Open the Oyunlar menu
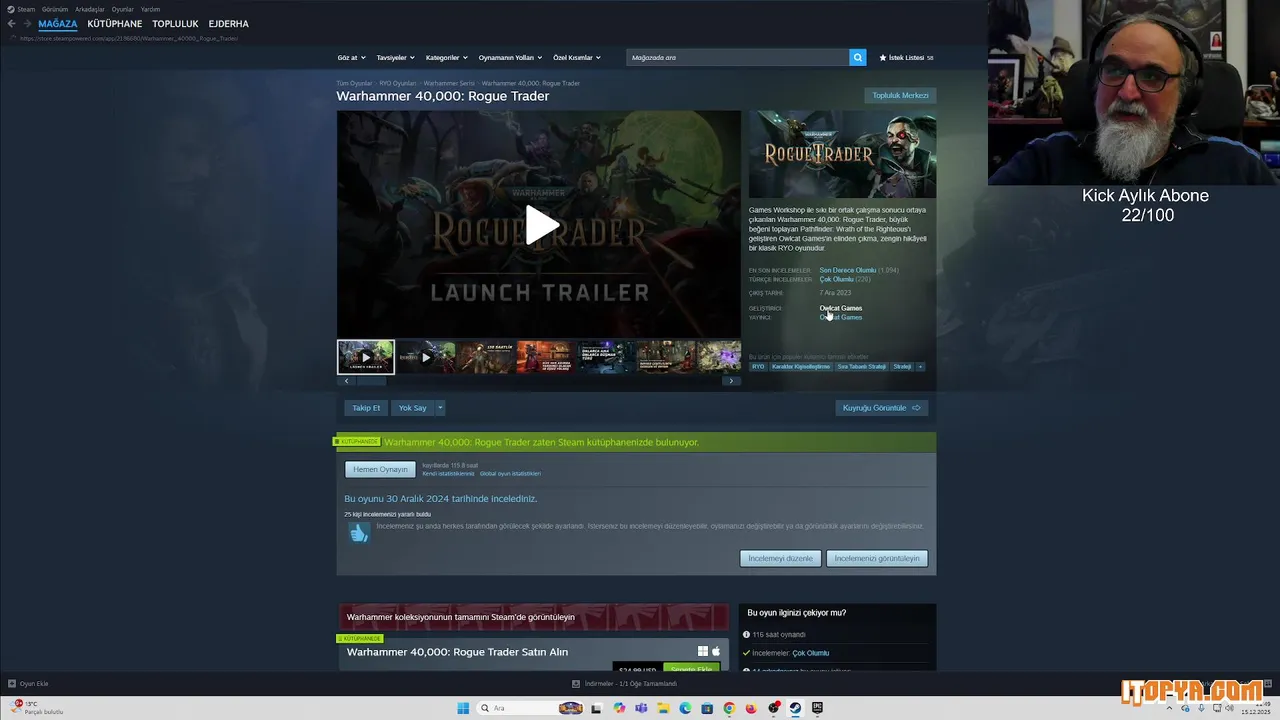 pos(122,9)
